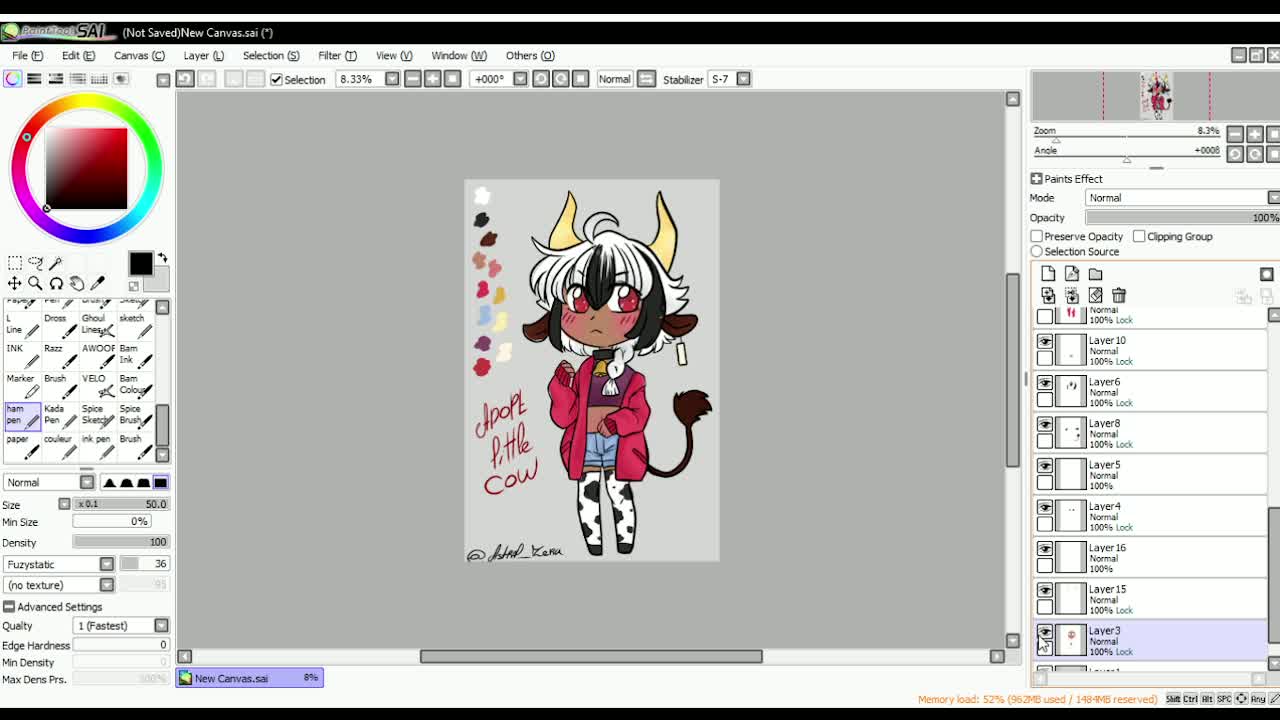Screen dimensions: 1280x720
Task: Create a new linework layer
Action: (1071, 274)
